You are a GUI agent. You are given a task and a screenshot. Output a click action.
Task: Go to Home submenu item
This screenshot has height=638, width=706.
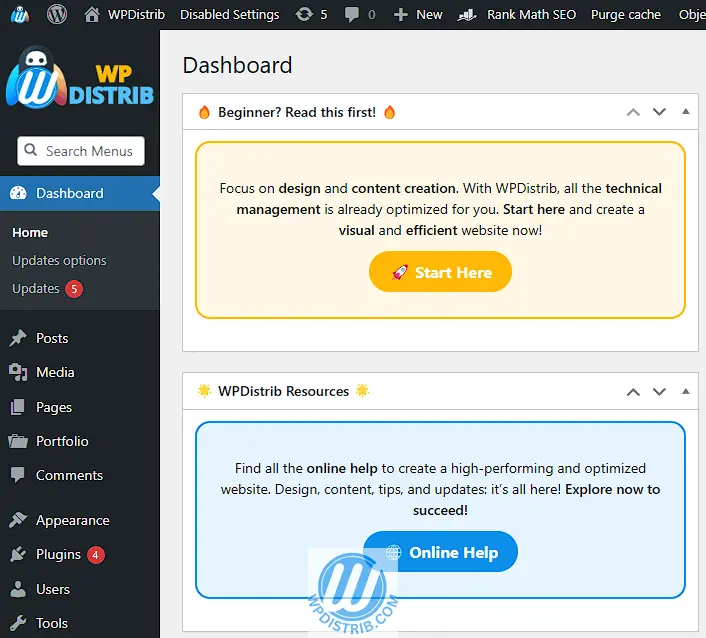pyautogui.click(x=30, y=233)
